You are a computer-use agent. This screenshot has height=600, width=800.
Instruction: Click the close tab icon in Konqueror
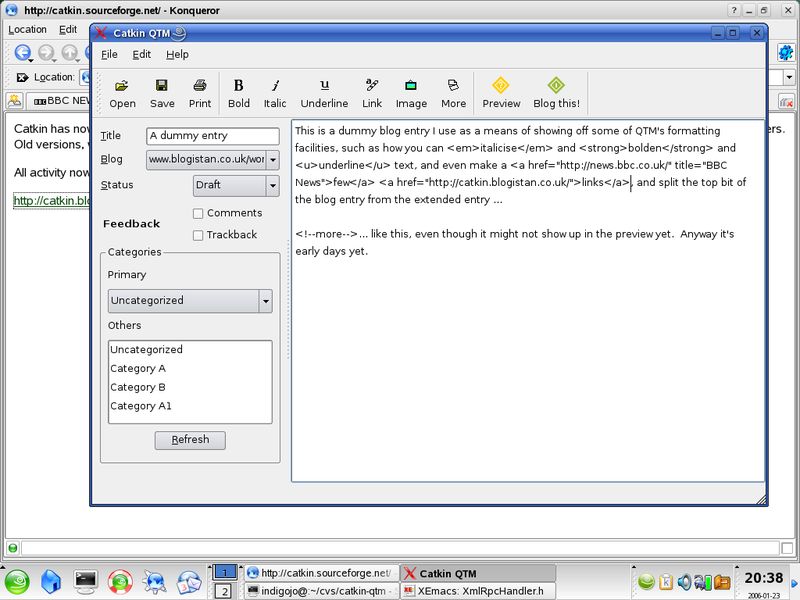pos(786,101)
